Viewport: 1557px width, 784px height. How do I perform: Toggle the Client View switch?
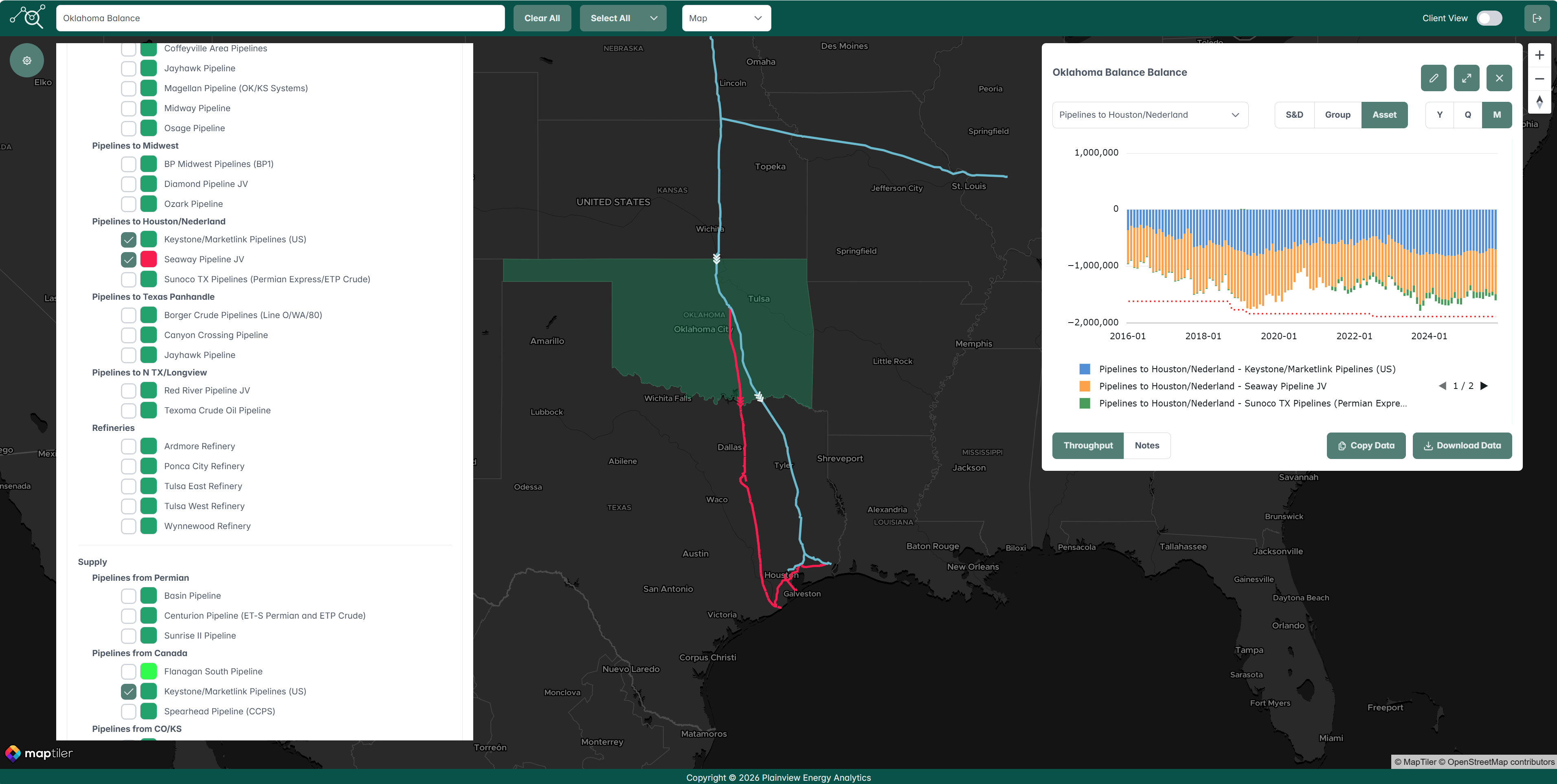coord(1489,18)
